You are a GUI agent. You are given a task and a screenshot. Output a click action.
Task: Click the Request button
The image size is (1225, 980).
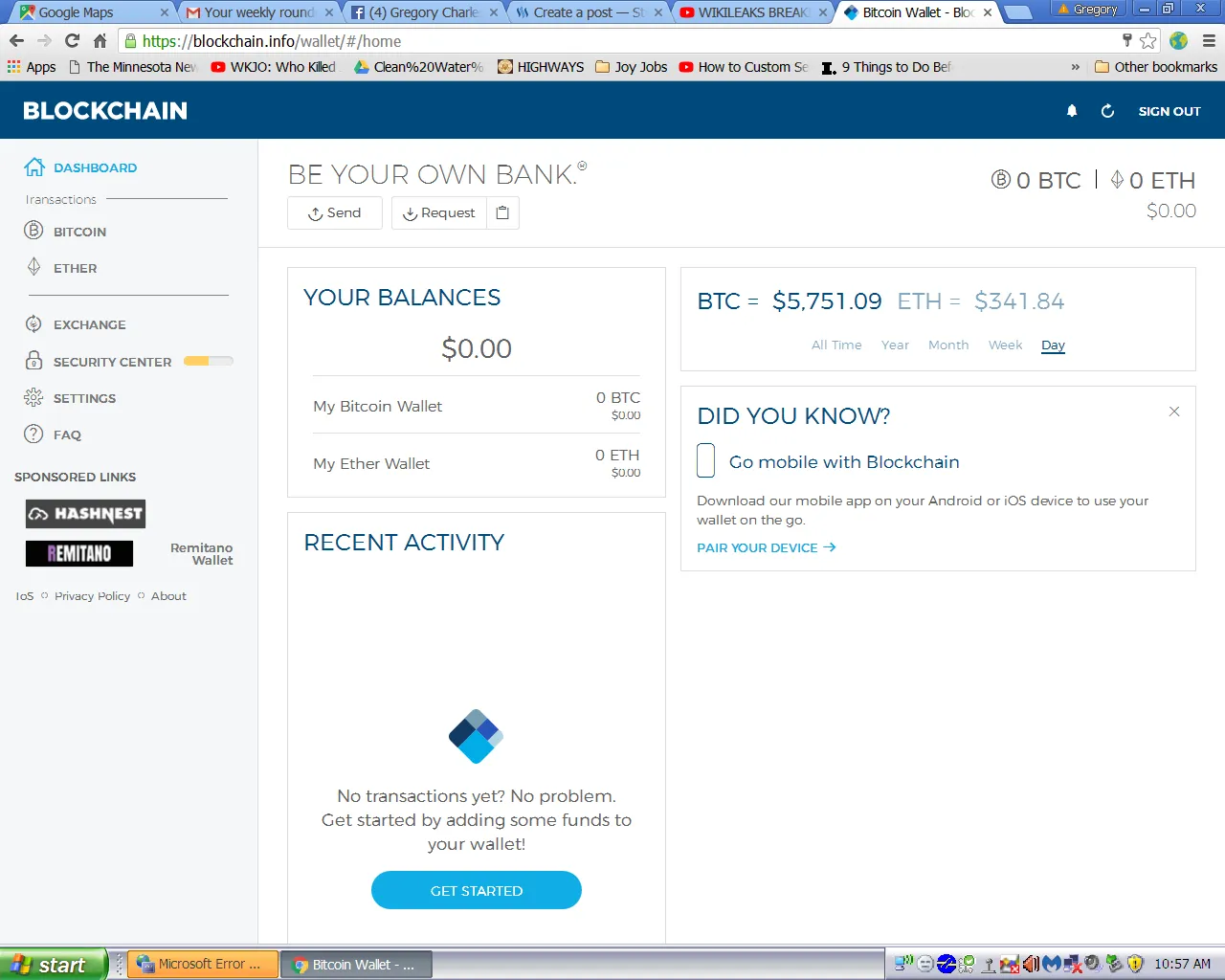tap(439, 212)
